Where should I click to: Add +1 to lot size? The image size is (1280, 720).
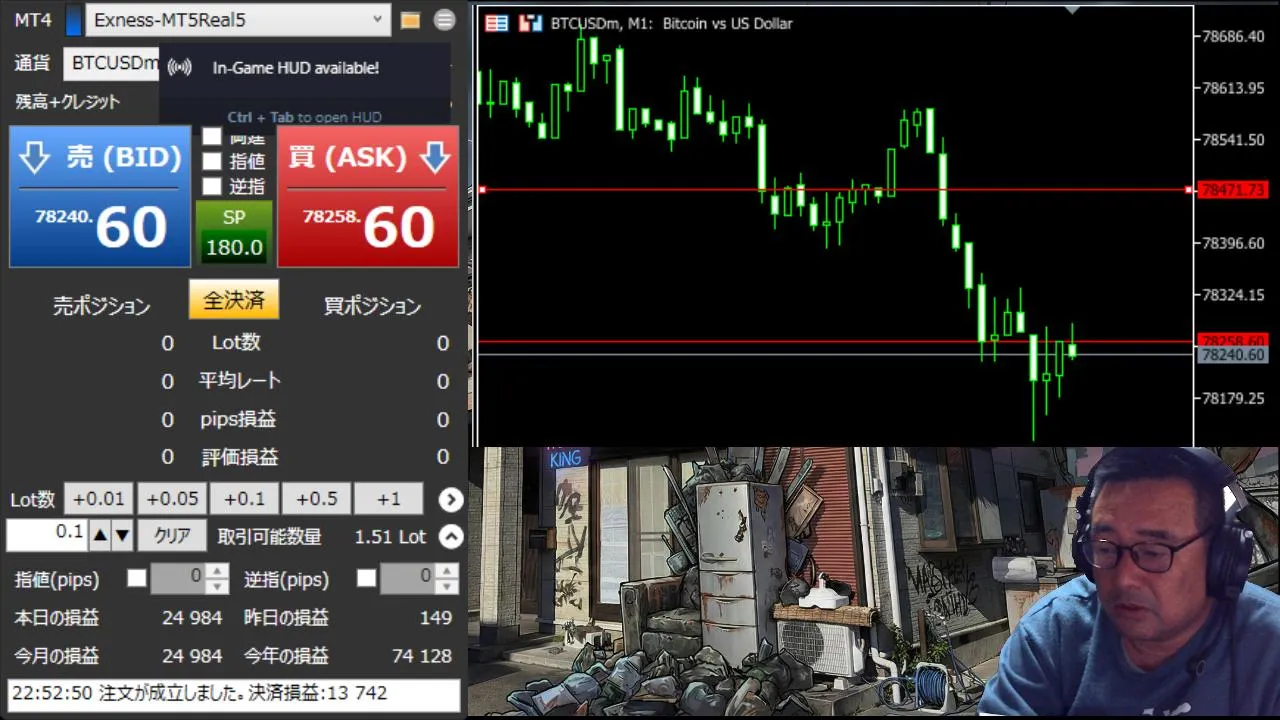point(389,499)
